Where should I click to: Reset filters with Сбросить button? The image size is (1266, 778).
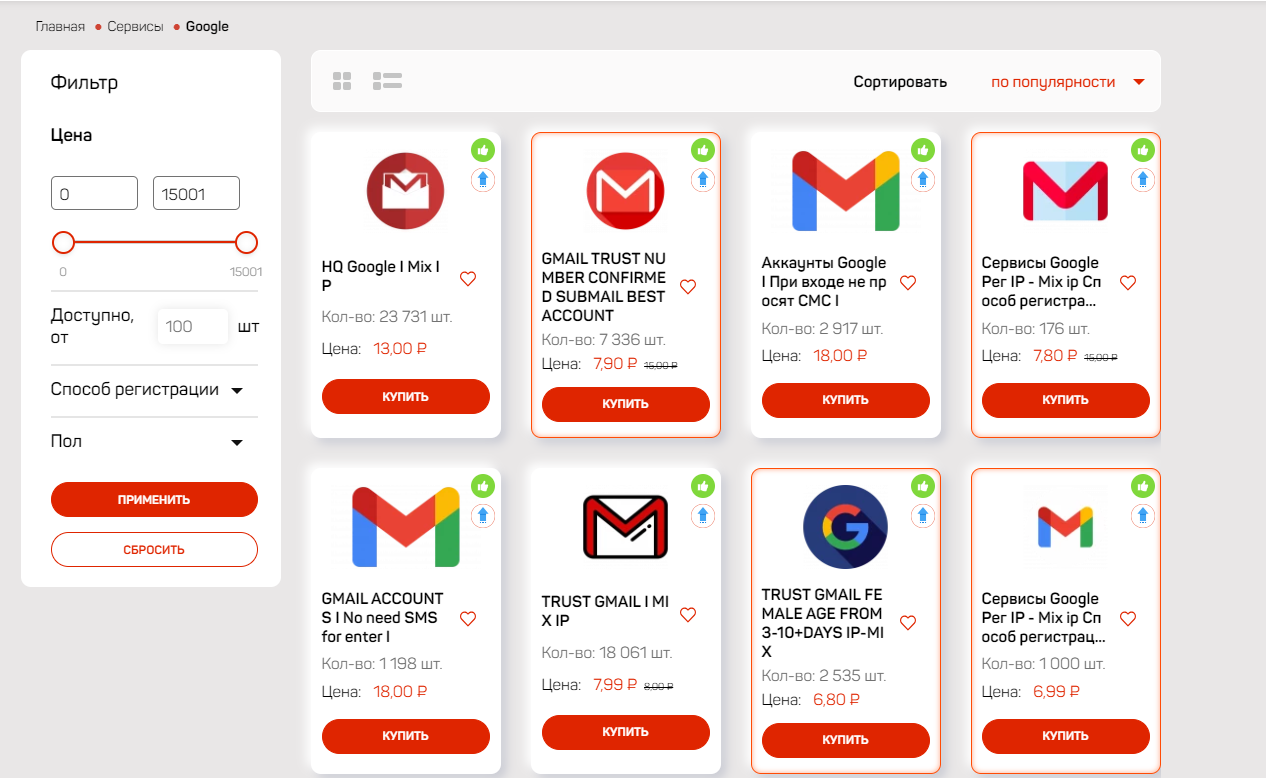(x=154, y=550)
